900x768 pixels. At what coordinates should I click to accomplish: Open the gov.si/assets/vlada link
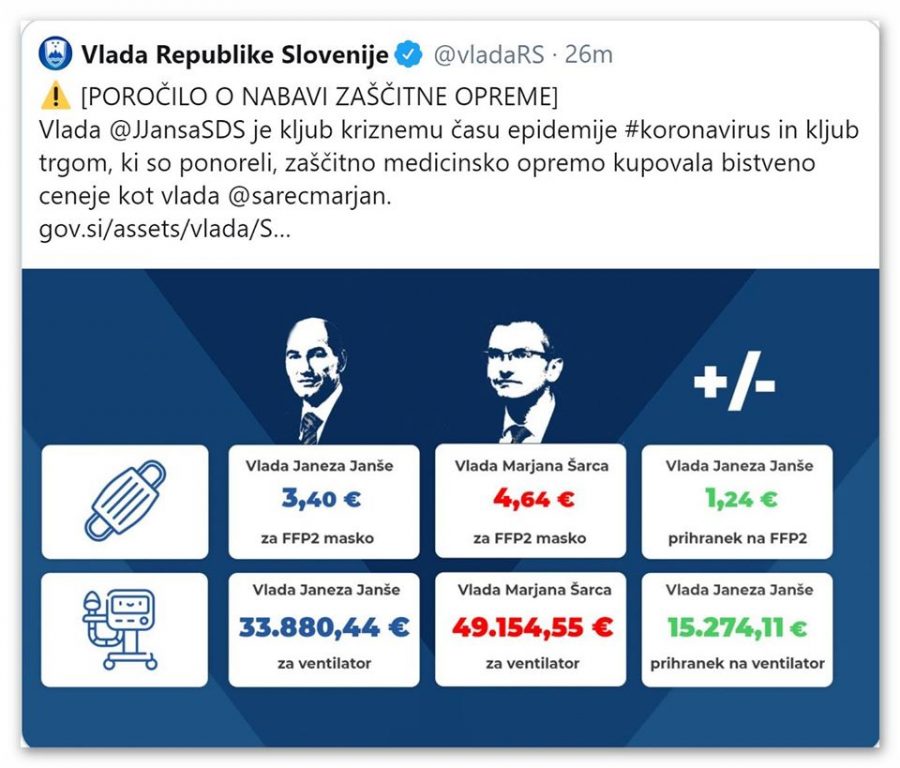[x=165, y=230]
